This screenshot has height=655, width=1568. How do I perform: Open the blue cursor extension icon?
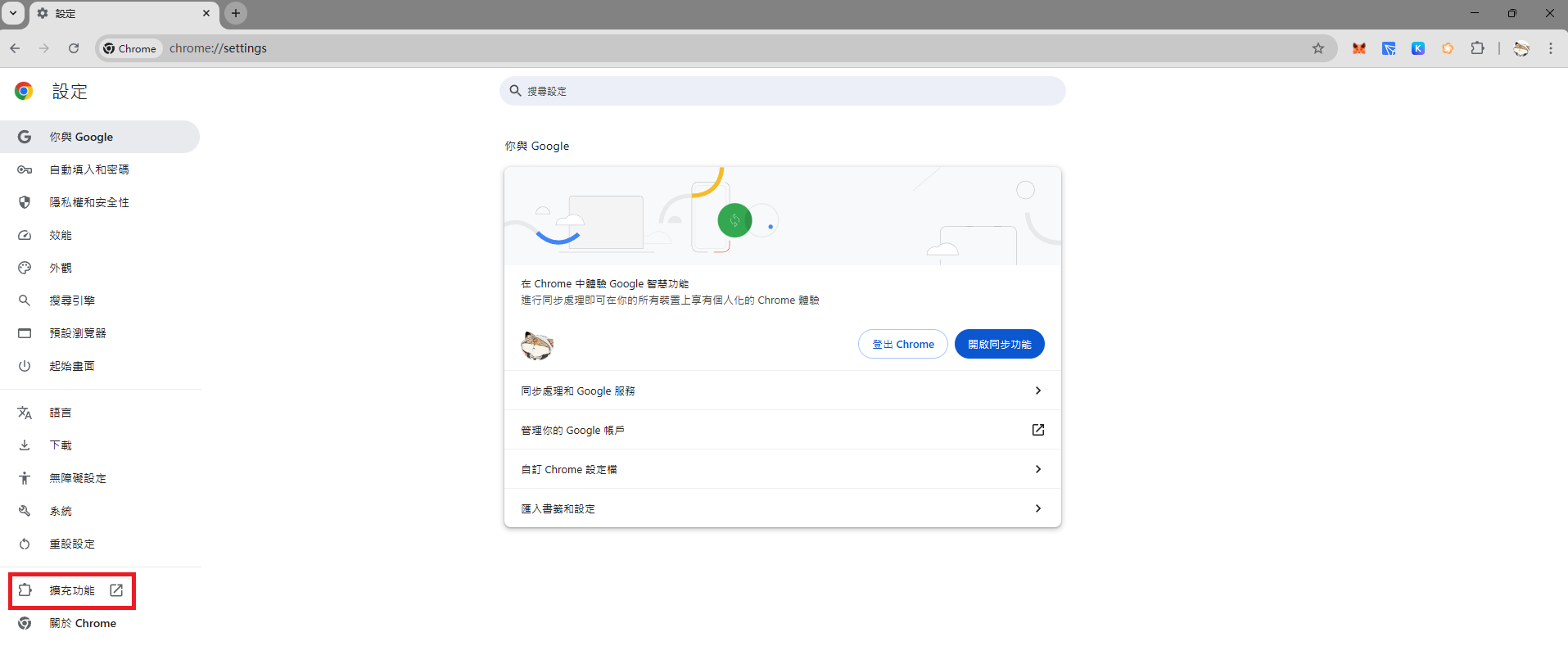[x=1389, y=48]
